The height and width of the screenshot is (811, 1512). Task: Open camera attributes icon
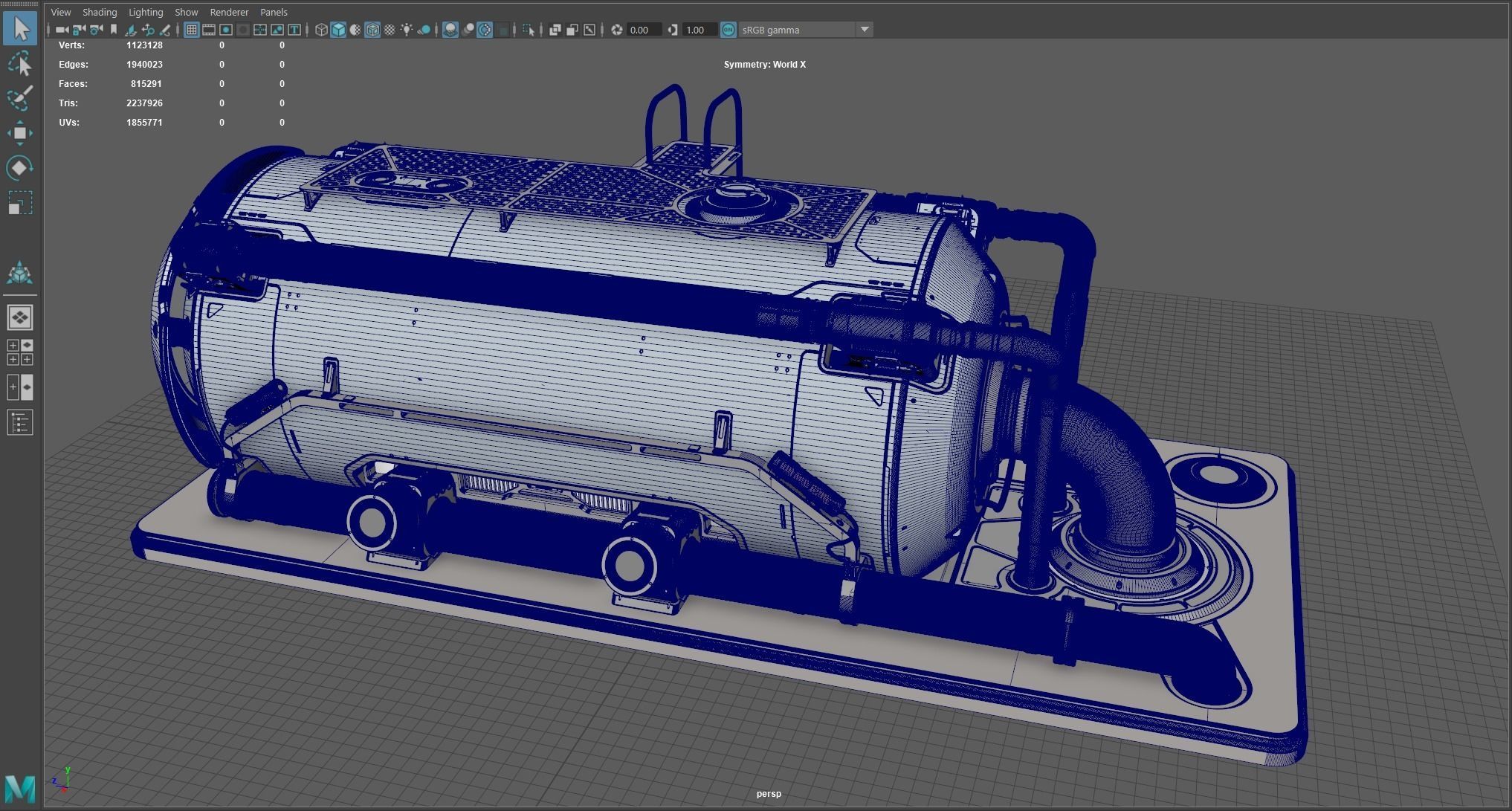coord(96,30)
